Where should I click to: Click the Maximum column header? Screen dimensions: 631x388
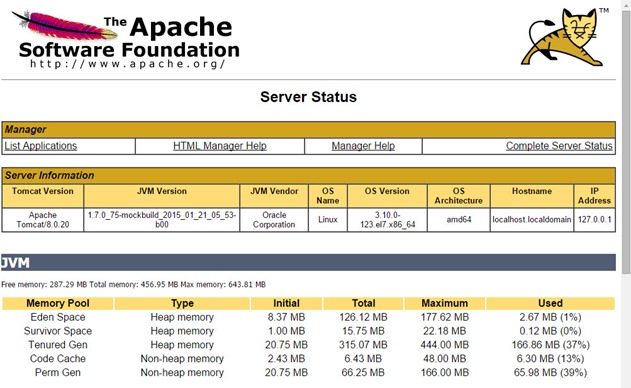pyautogui.click(x=445, y=303)
